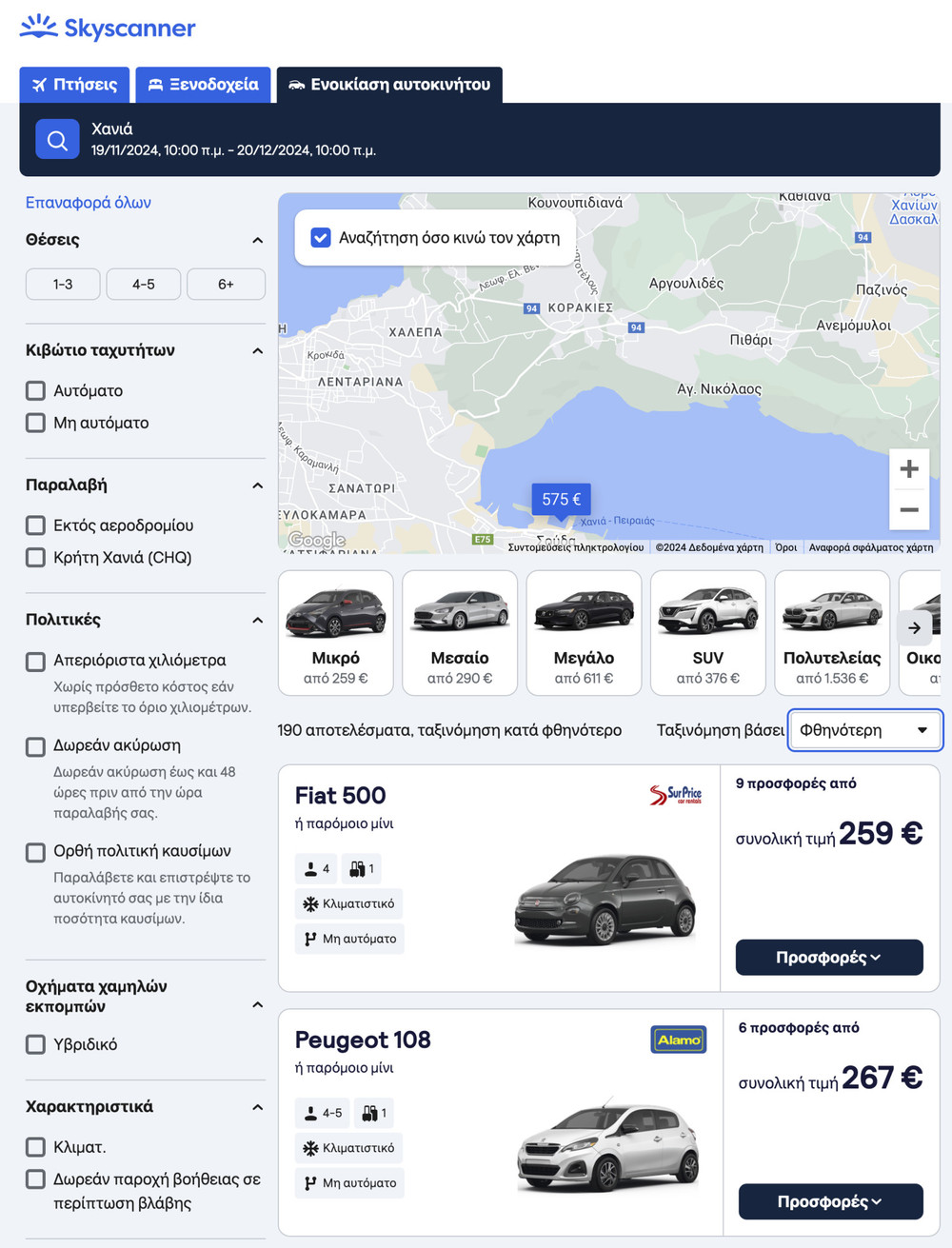Check the Κλιματ. feature filter
952x1248 pixels.
coord(36,1147)
